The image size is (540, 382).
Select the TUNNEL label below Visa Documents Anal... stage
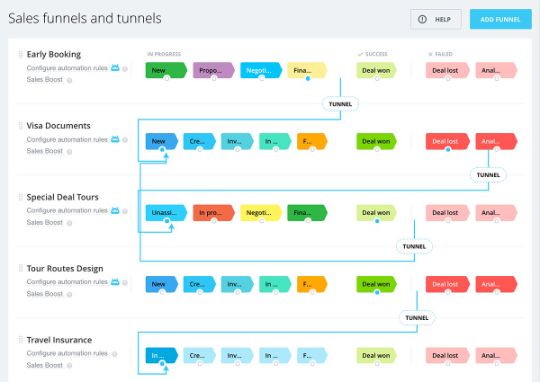[x=488, y=175]
